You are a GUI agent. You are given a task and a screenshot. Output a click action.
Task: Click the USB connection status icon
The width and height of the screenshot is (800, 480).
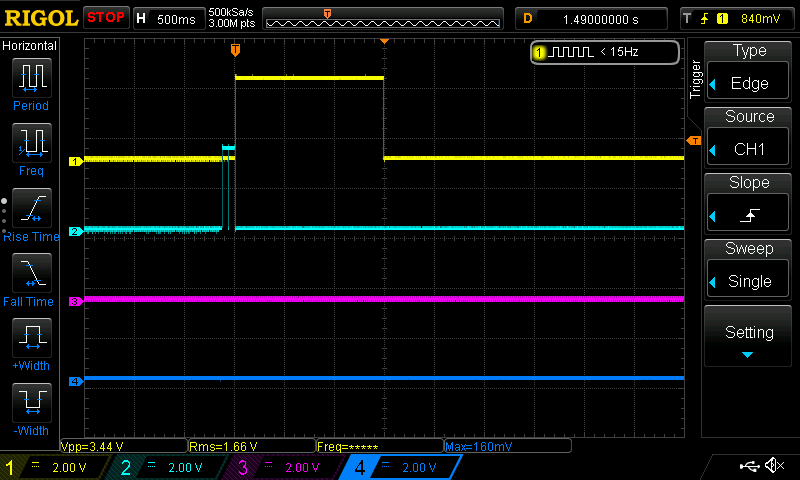[748, 466]
